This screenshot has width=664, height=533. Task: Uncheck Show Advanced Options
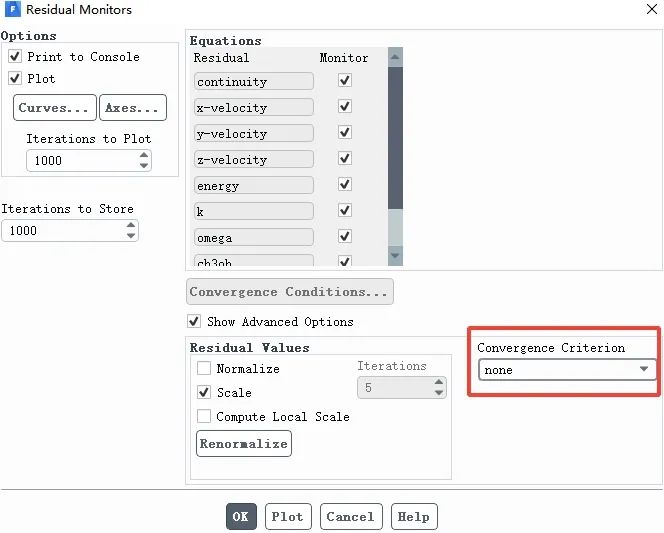coord(194,322)
